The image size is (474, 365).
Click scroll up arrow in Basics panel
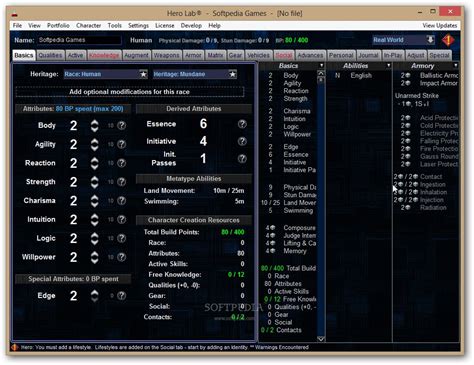pos(321,73)
